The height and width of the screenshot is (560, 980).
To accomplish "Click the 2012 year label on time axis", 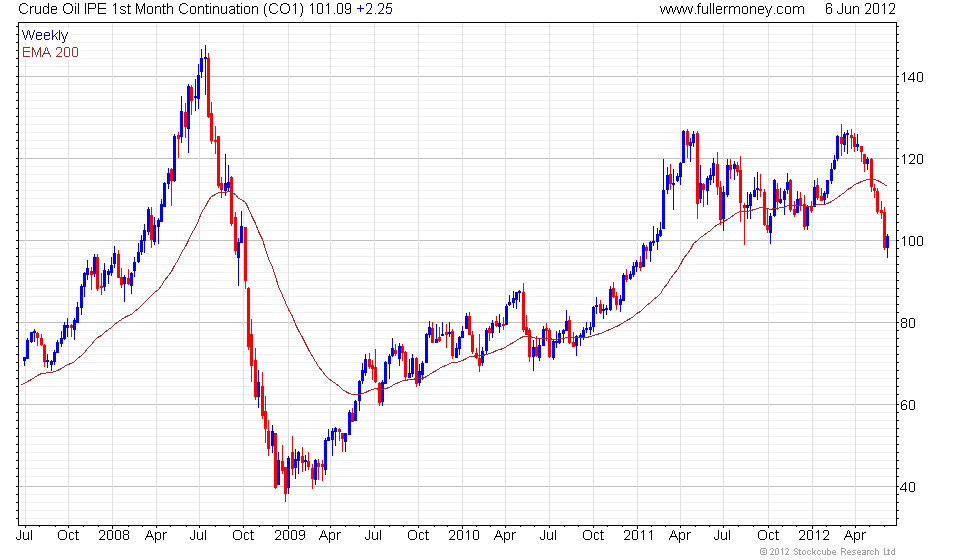I will [x=814, y=536].
